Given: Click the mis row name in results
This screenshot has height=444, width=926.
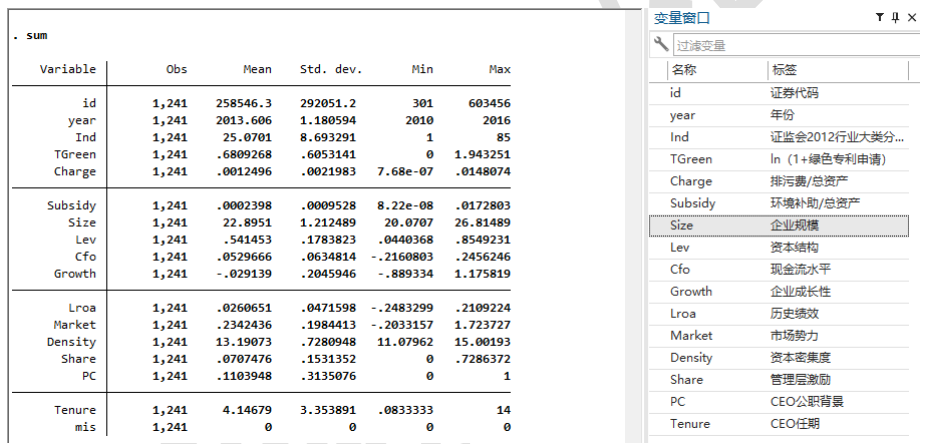Looking at the screenshot, I should 86,427.
